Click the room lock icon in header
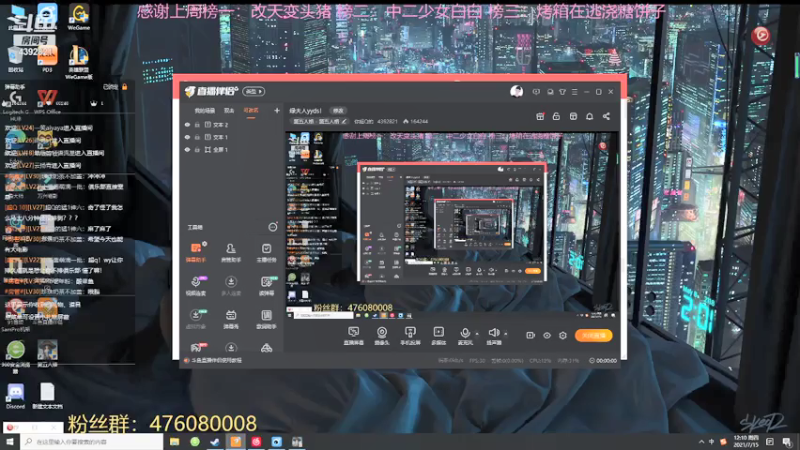The image size is (800, 450). coord(556,116)
